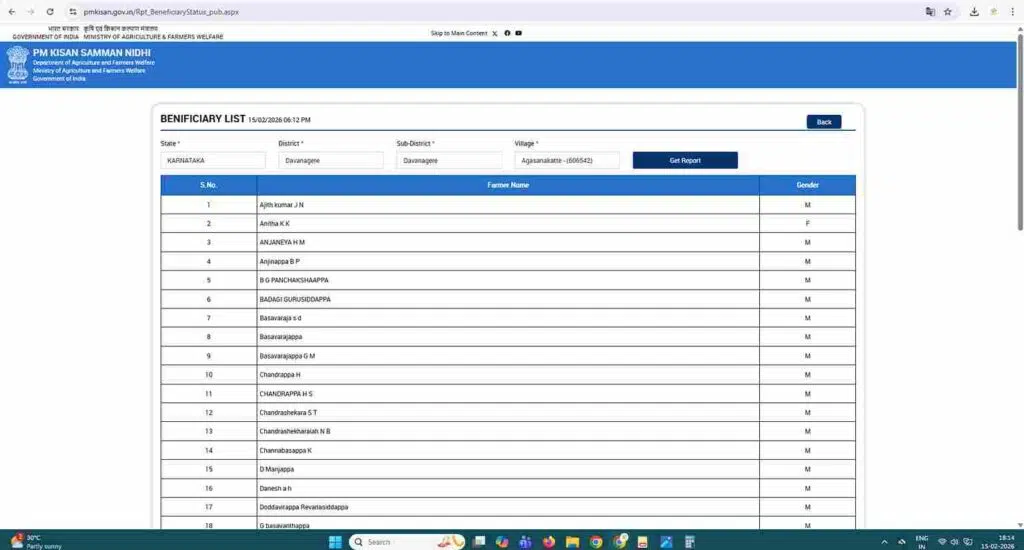Click gender F in Anitha K K row

click(807, 223)
